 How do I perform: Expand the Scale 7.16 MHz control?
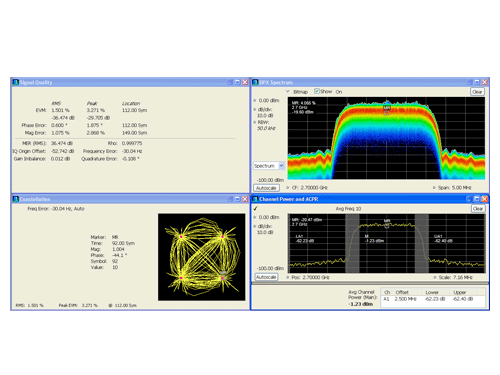435,277
